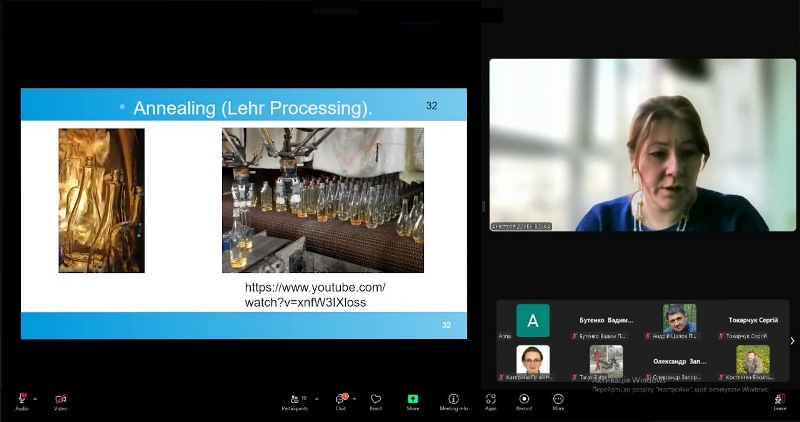Select the participant tile with letter A avatar
Screen dimensions: 800x422
click(x=533, y=320)
